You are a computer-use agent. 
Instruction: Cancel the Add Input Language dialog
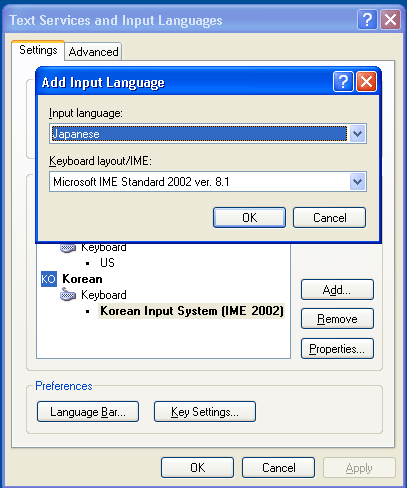click(329, 218)
